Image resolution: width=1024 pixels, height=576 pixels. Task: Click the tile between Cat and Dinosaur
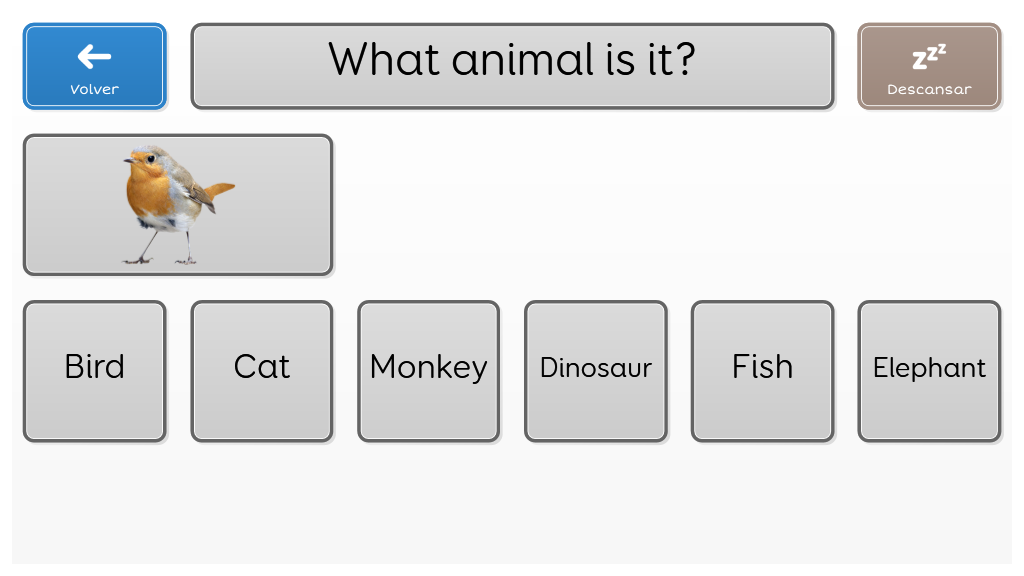pos(428,371)
